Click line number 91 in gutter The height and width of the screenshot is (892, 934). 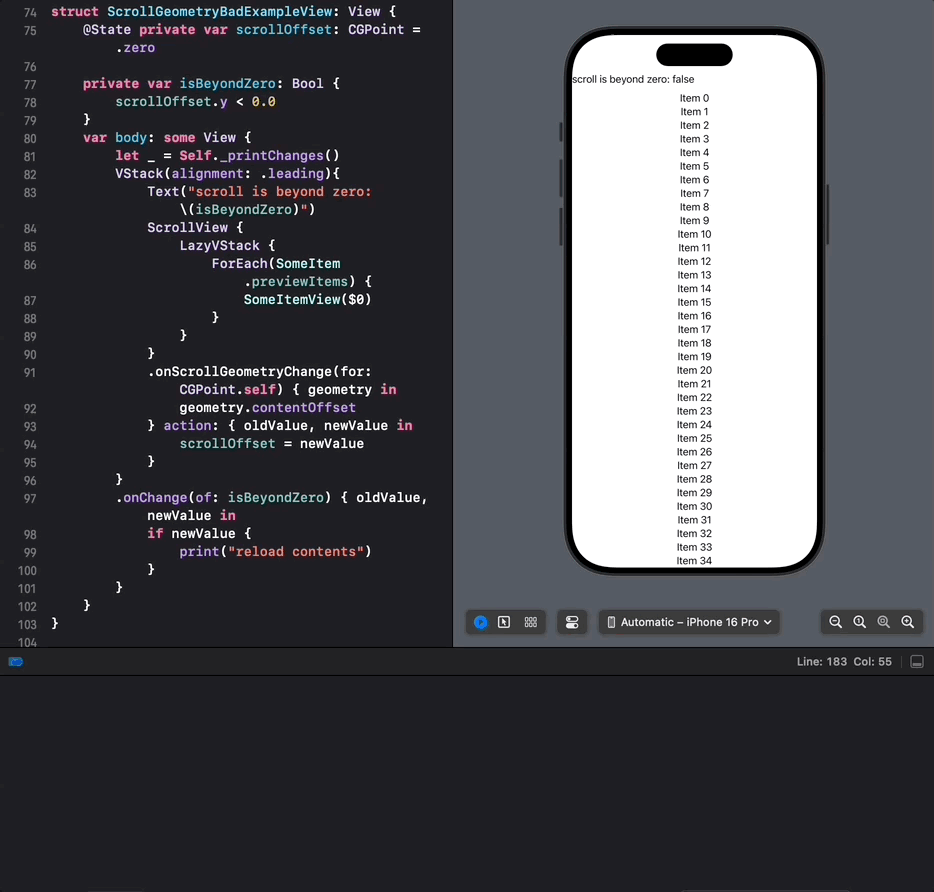[30, 372]
